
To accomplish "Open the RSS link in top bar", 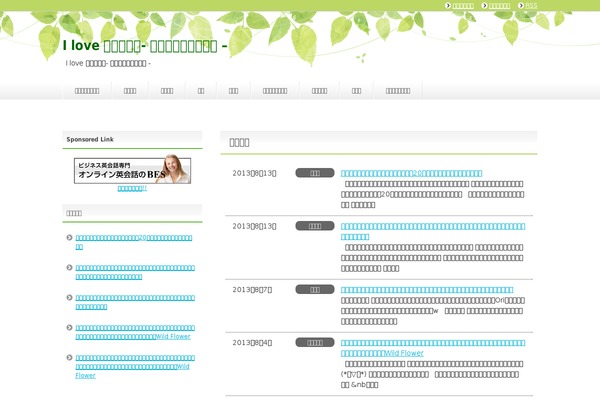I will click(531, 5).
